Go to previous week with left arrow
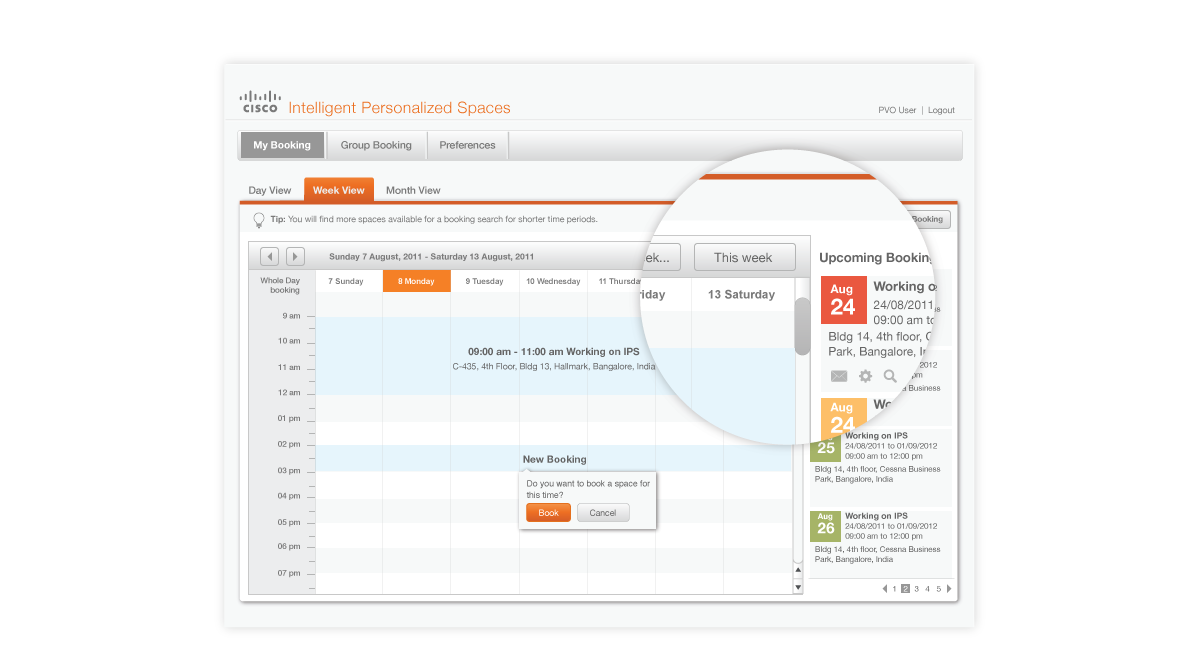 [269, 256]
